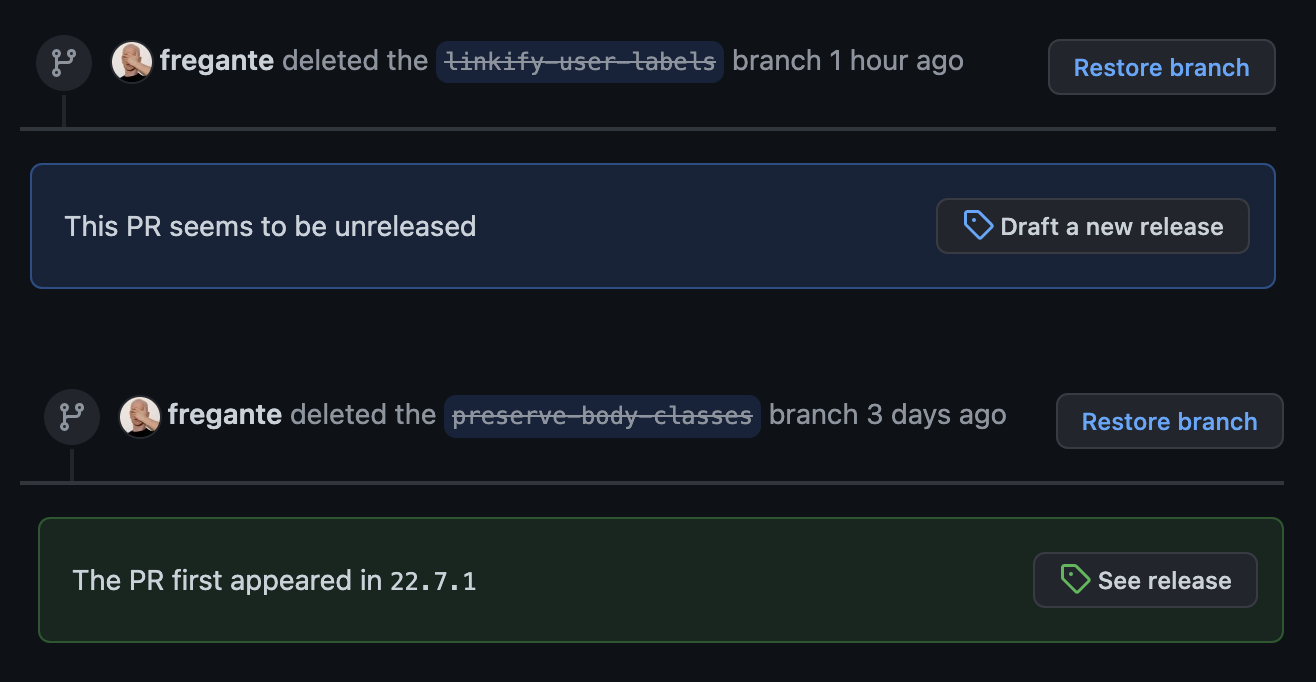Restore the preserve-body-classes branch
Image resolution: width=1316 pixels, height=682 pixels.
tap(1169, 421)
